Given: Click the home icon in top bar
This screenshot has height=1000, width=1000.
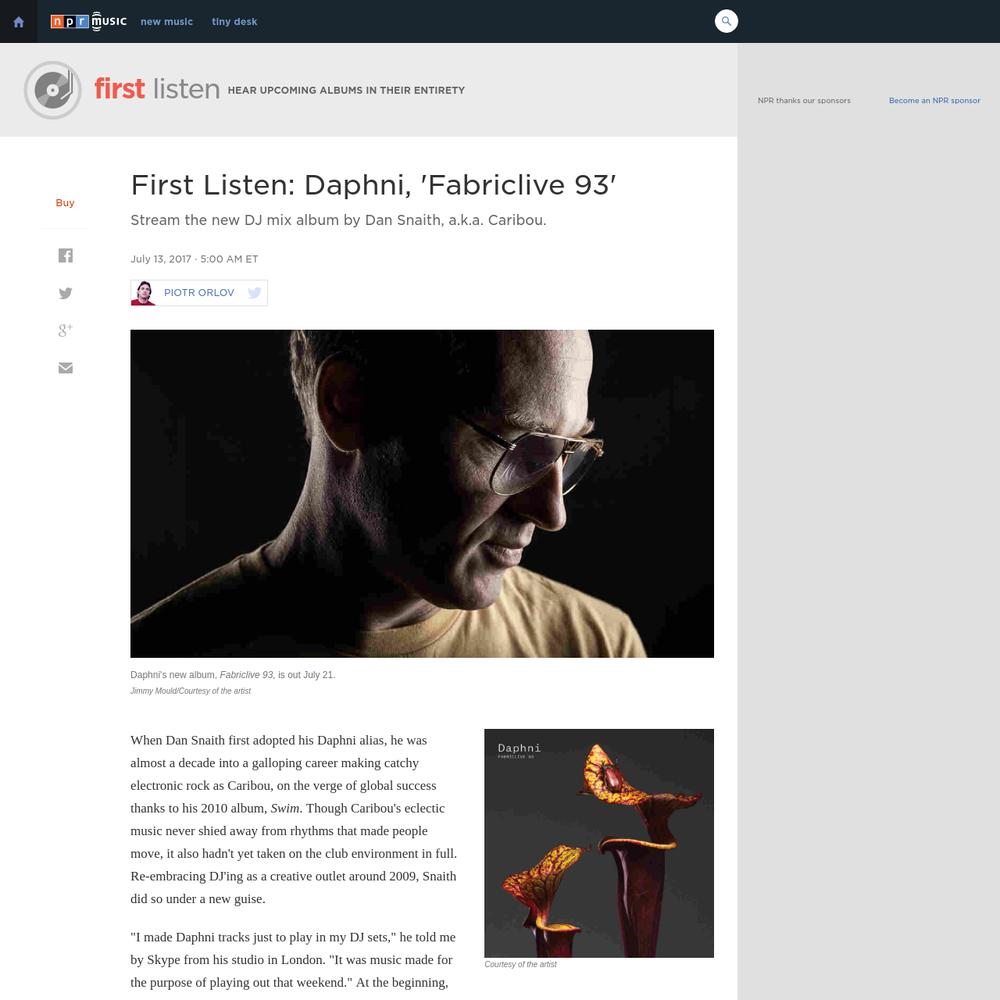Looking at the screenshot, I should (x=18, y=22).
